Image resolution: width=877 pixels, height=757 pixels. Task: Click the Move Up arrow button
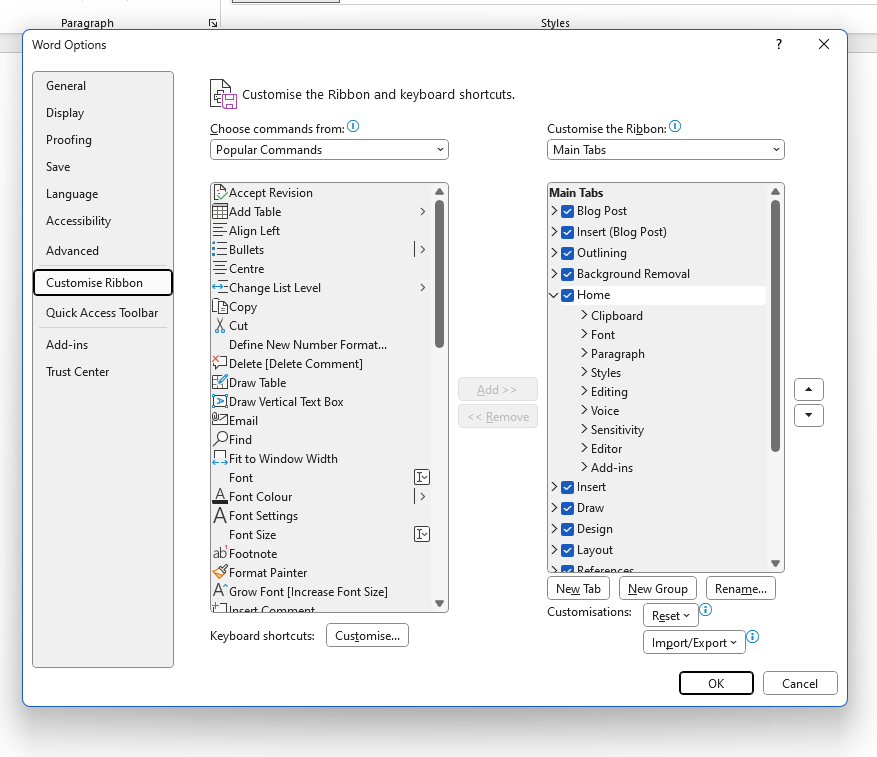[809, 389]
